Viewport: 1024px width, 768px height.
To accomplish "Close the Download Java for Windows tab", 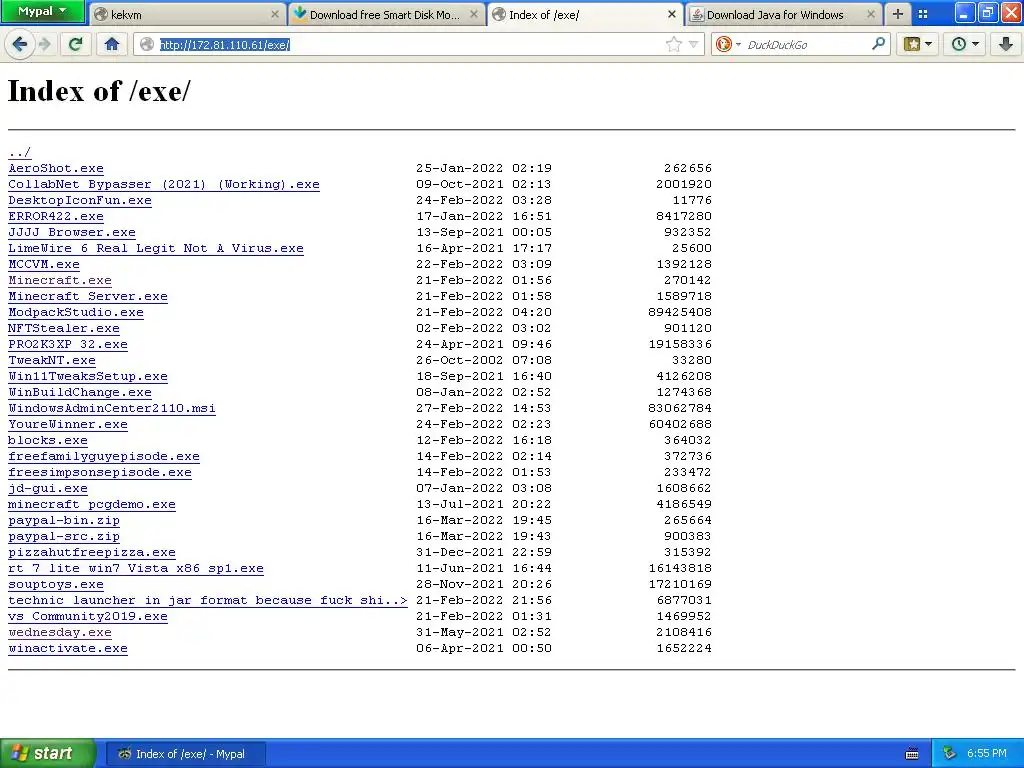I will [871, 14].
